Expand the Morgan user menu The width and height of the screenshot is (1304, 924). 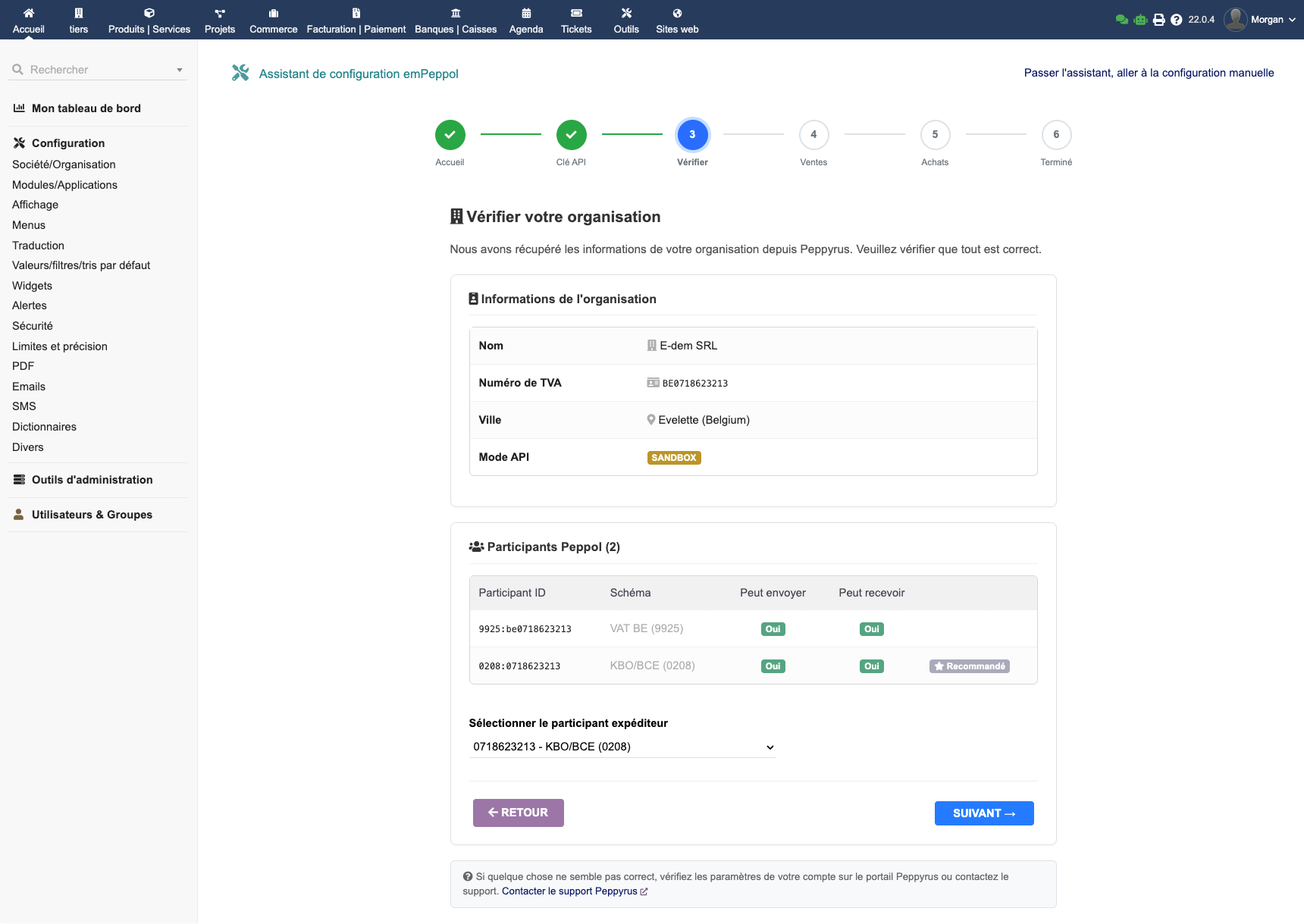click(x=1260, y=20)
